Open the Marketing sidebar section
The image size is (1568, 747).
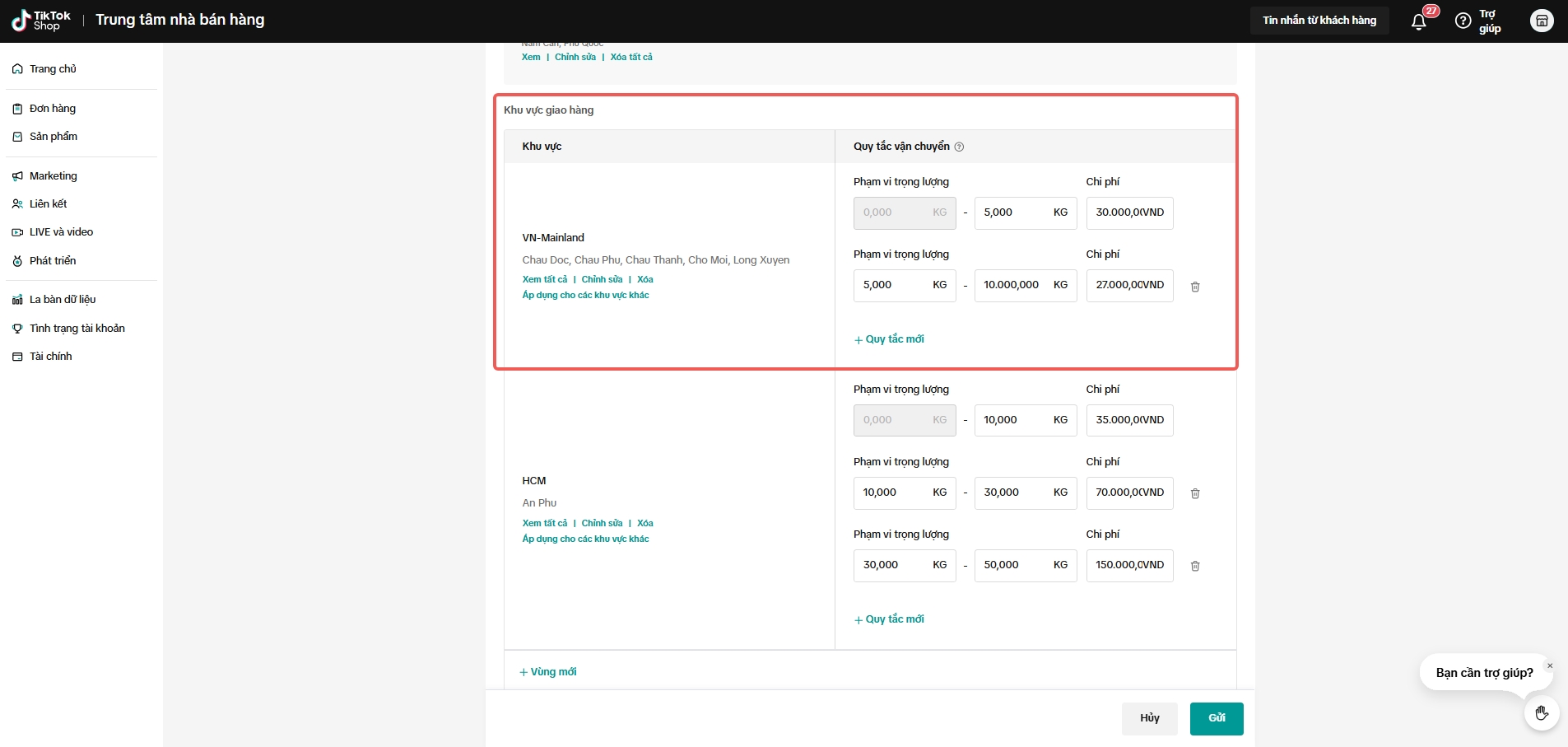(x=54, y=176)
